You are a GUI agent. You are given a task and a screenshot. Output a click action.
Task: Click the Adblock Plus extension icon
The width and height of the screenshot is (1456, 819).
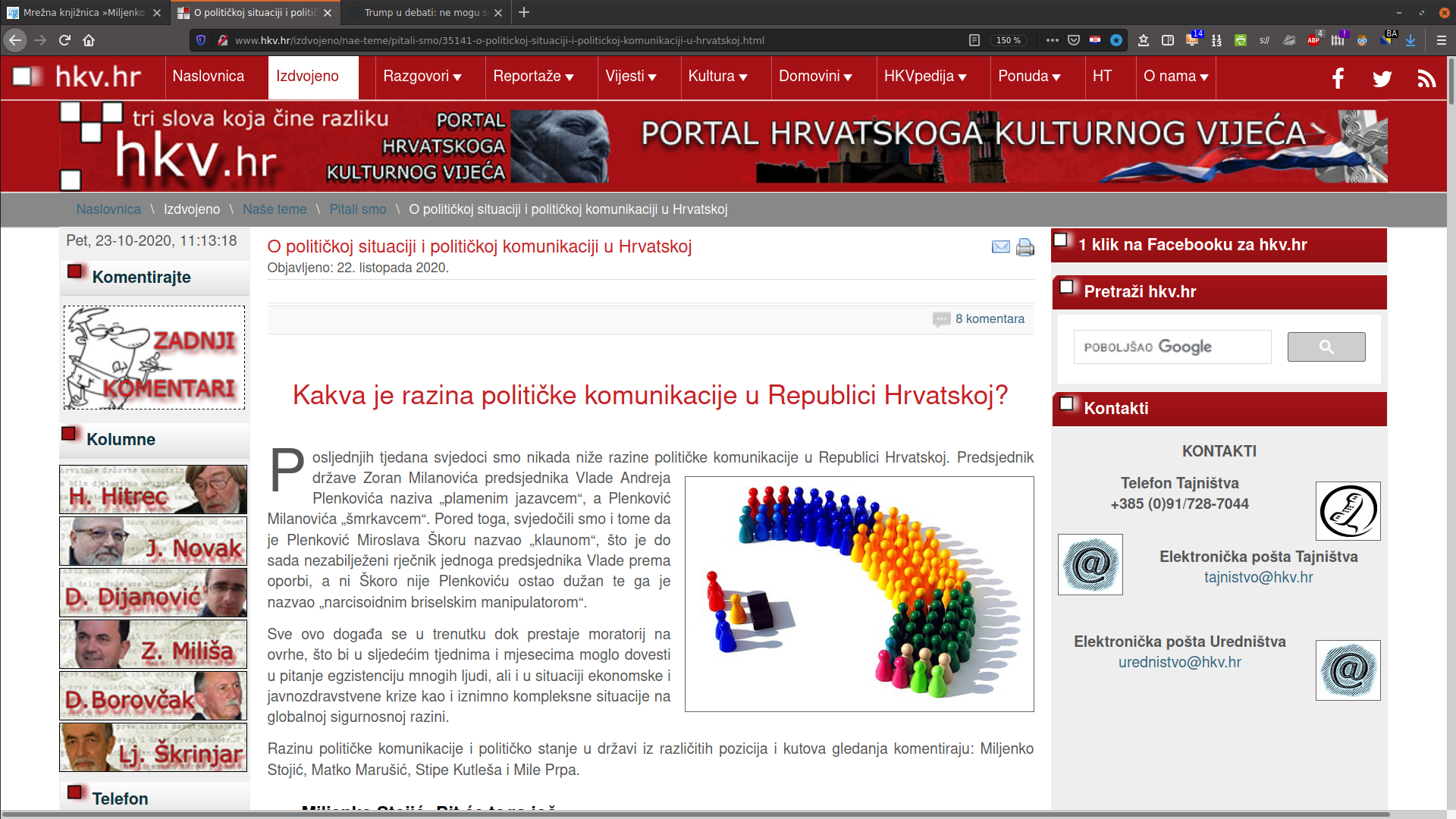coord(1313,40)
